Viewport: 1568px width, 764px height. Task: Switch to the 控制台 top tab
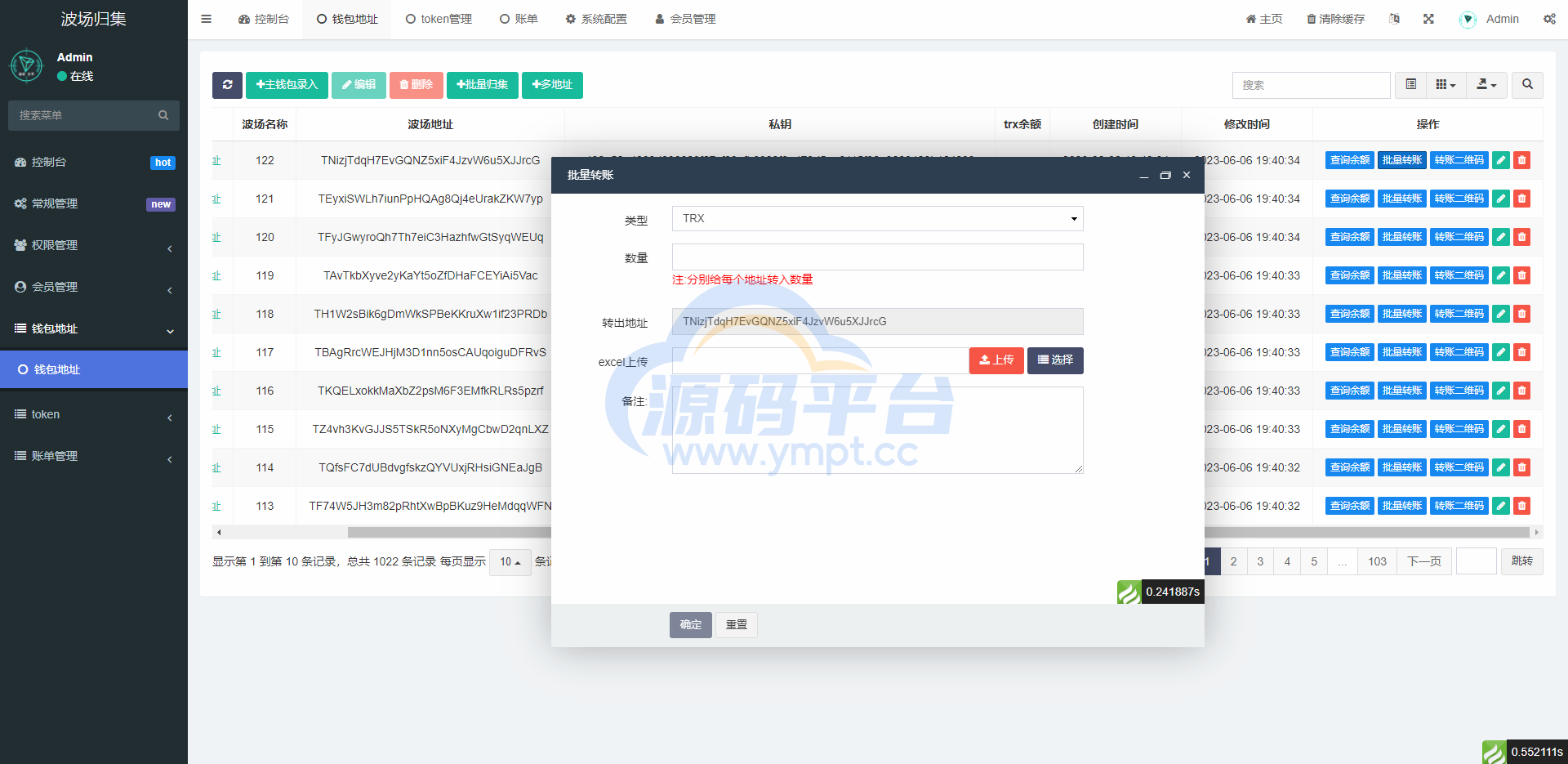pos(263,19)
